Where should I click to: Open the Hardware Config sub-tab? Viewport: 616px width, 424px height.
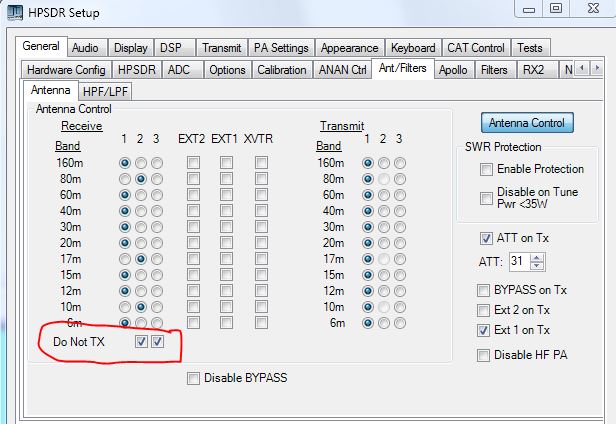click(66, 70)
